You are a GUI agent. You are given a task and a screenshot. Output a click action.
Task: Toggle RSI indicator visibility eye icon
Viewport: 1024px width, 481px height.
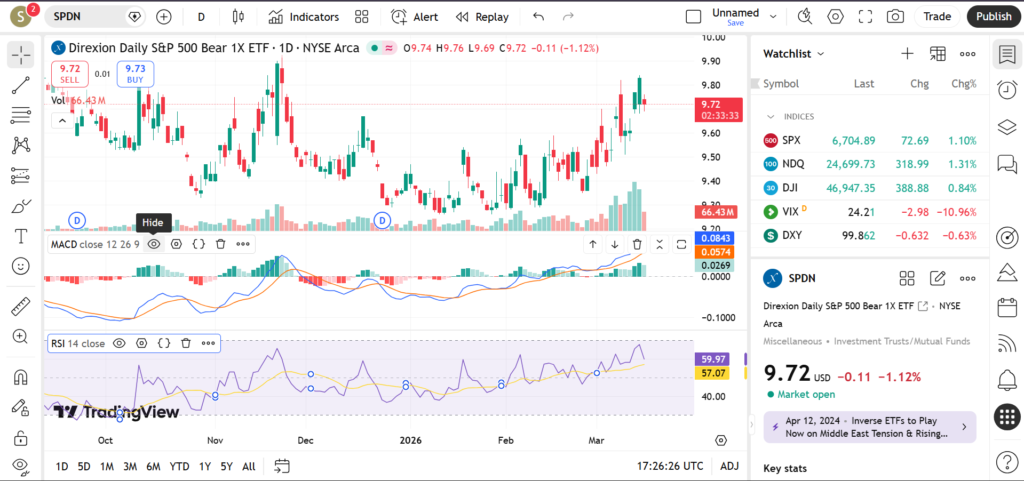(119, 343)
